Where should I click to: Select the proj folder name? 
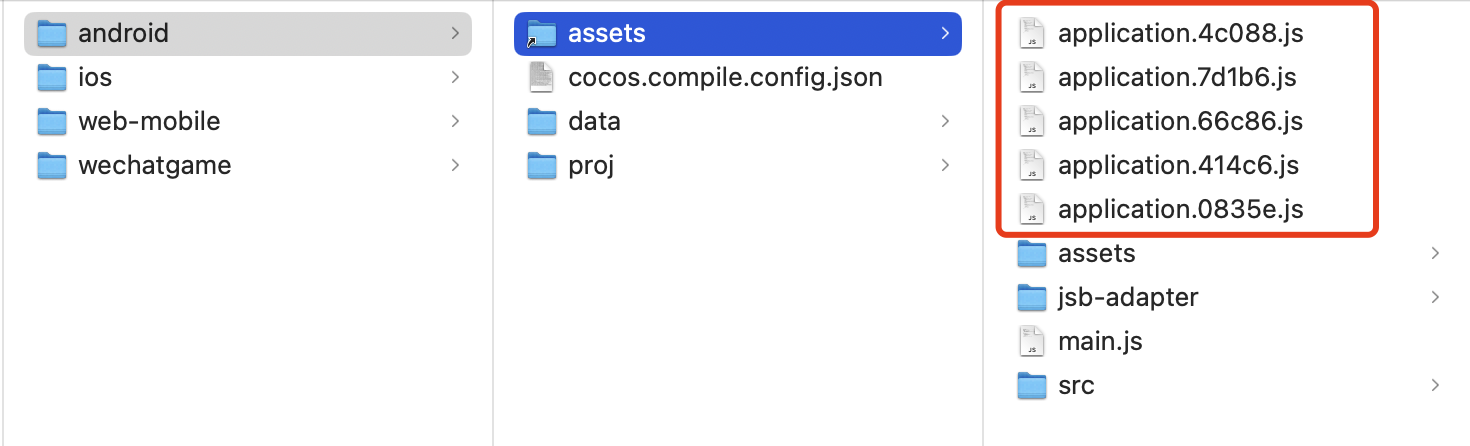point(590,165)
